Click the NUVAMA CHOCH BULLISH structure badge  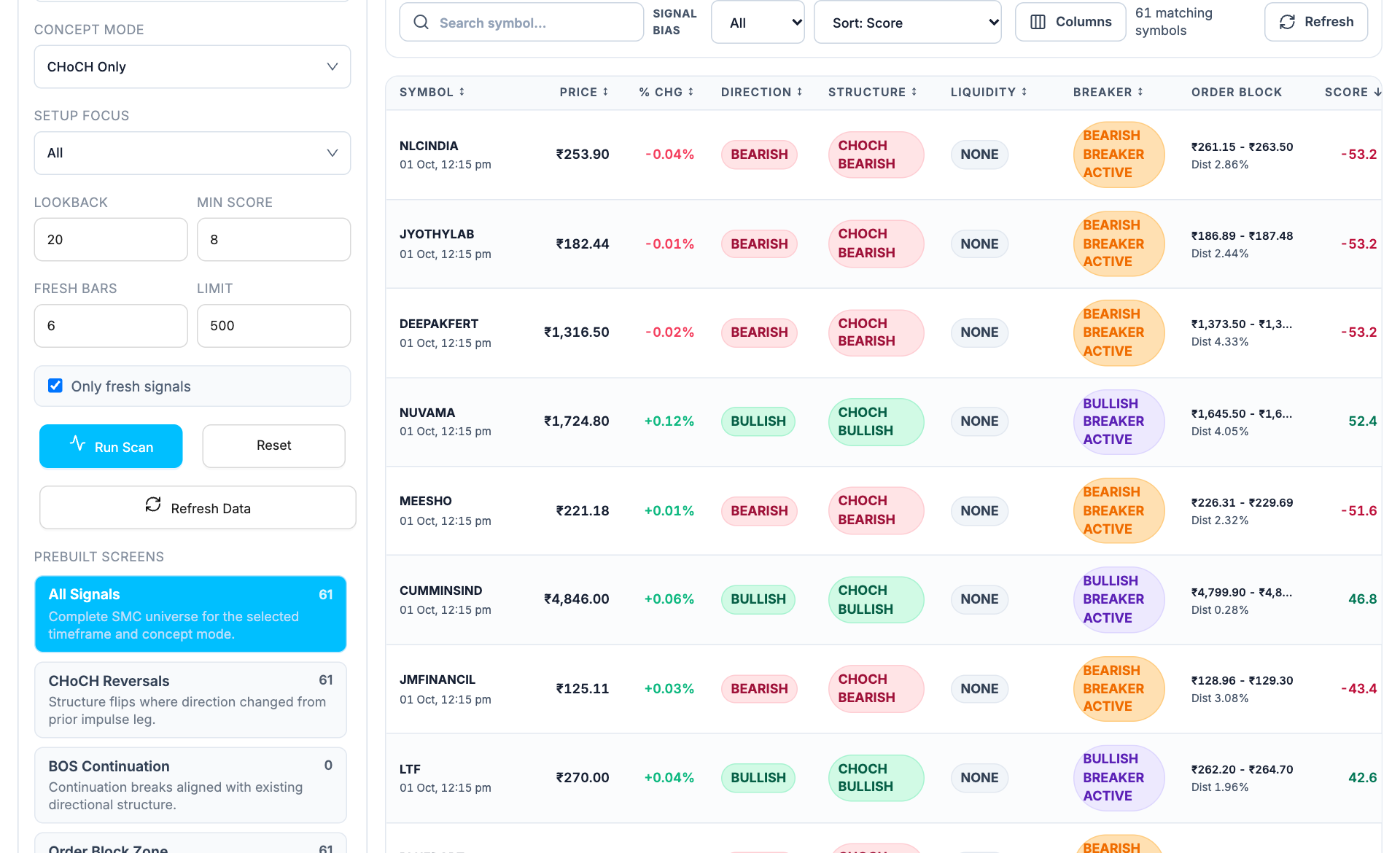coord(876,421)
